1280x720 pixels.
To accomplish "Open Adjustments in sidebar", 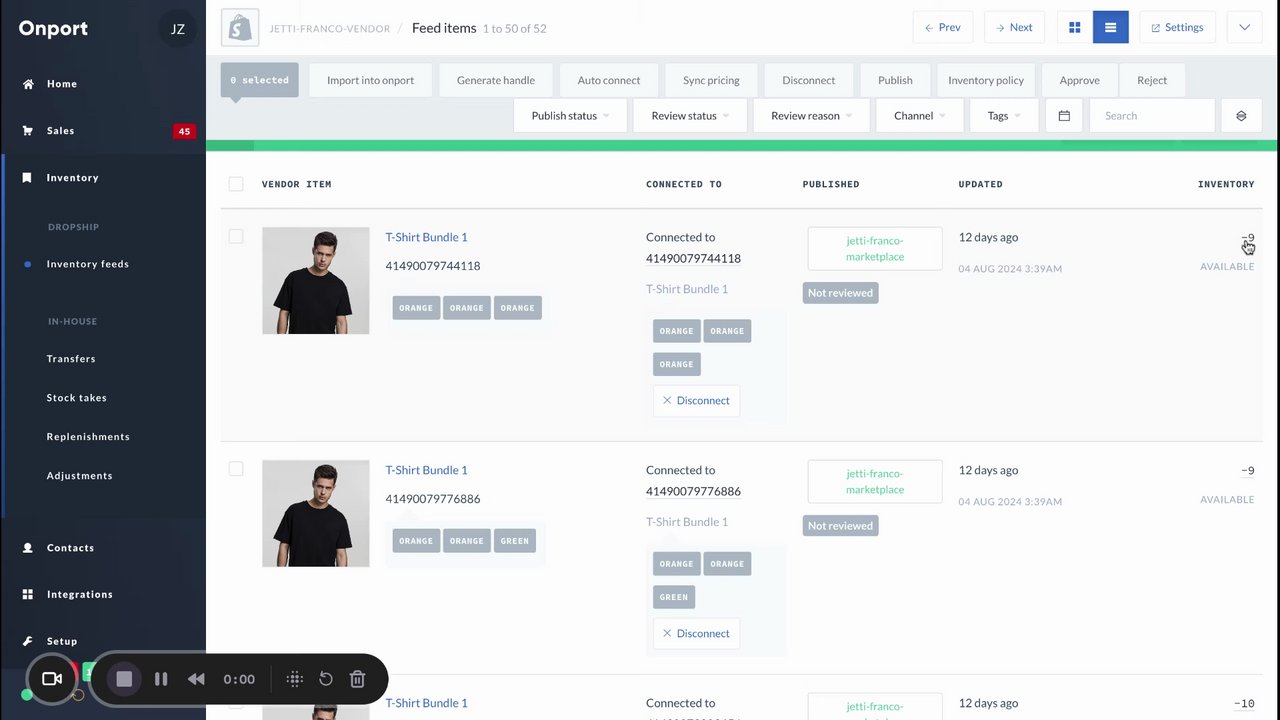I will [x=79, y=476].
